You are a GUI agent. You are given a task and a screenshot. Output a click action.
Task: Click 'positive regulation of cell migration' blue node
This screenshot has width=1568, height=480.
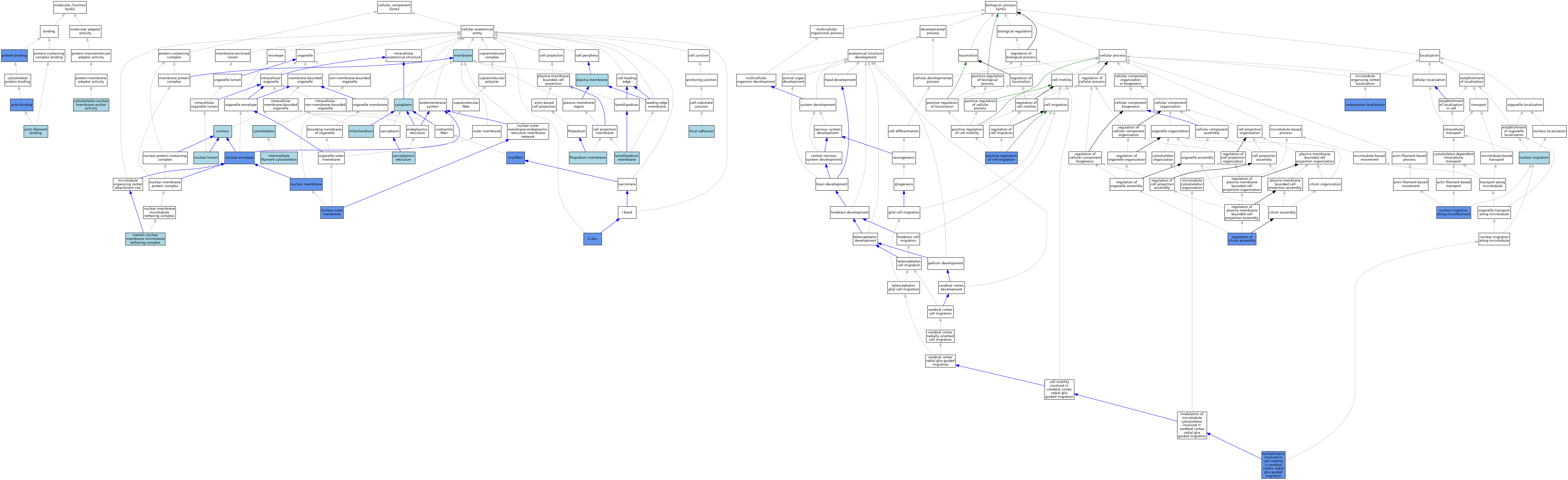click(x=1001, y=158)
